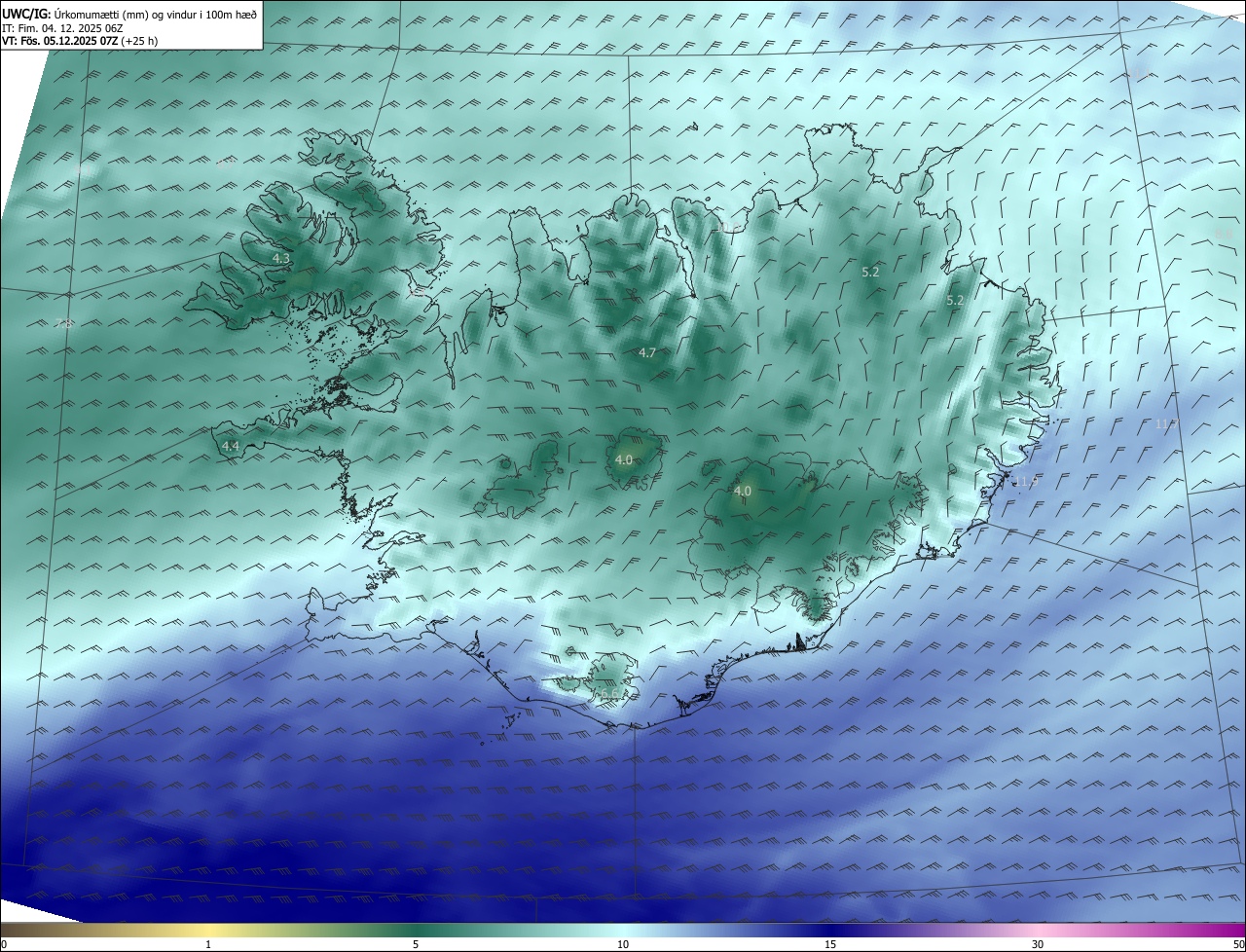The image size is (1246, 952).
Task: Click the '30' tick on the color scale
Action: point(1038,944)
